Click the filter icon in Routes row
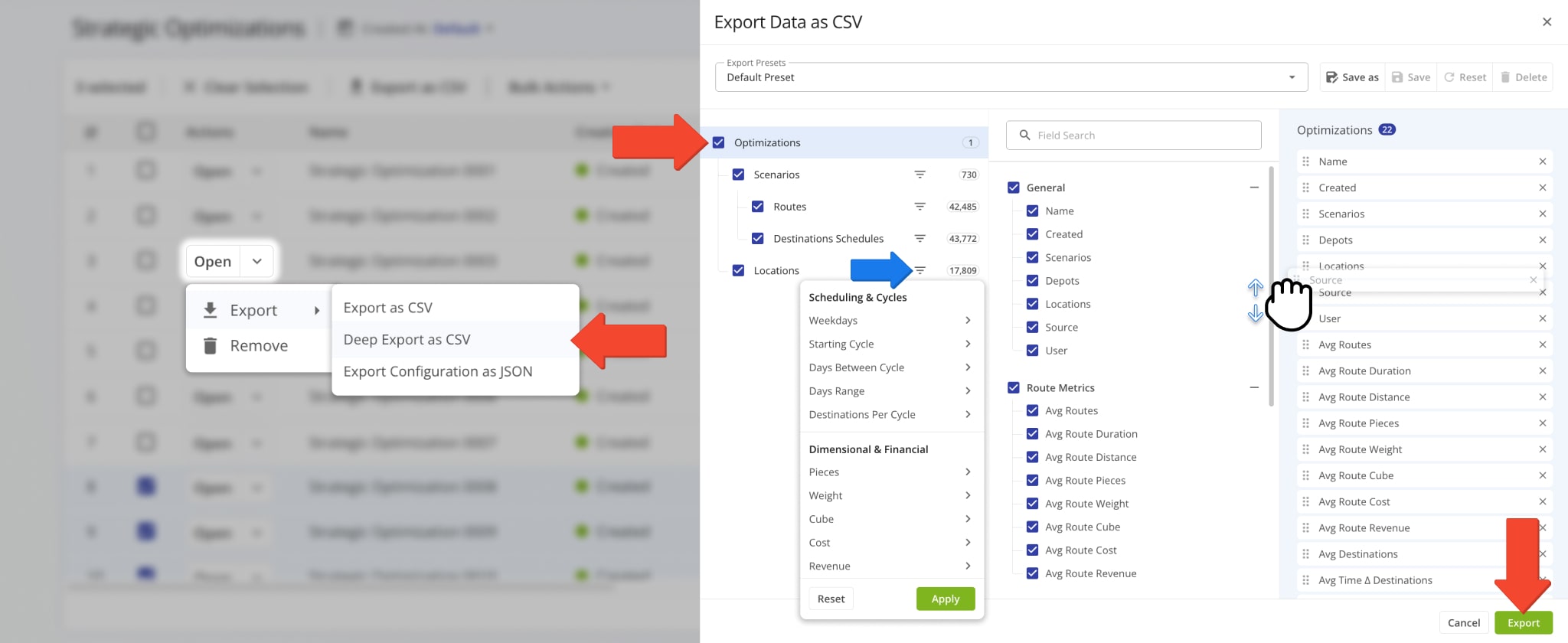This screenshot has height=643, width=1568. pos(920,207)
